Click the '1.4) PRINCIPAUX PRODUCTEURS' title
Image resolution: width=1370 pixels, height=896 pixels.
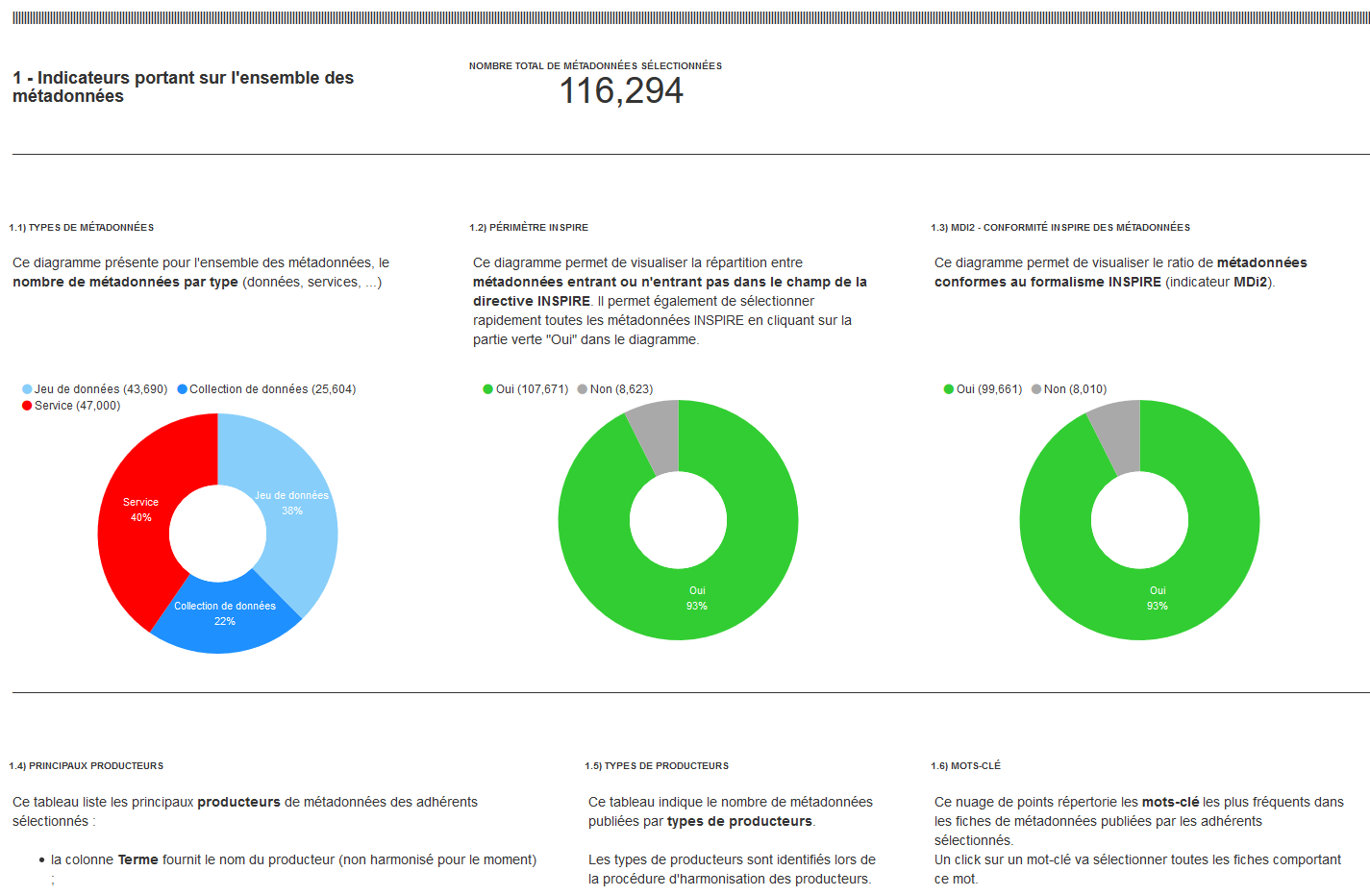point(87,766)
